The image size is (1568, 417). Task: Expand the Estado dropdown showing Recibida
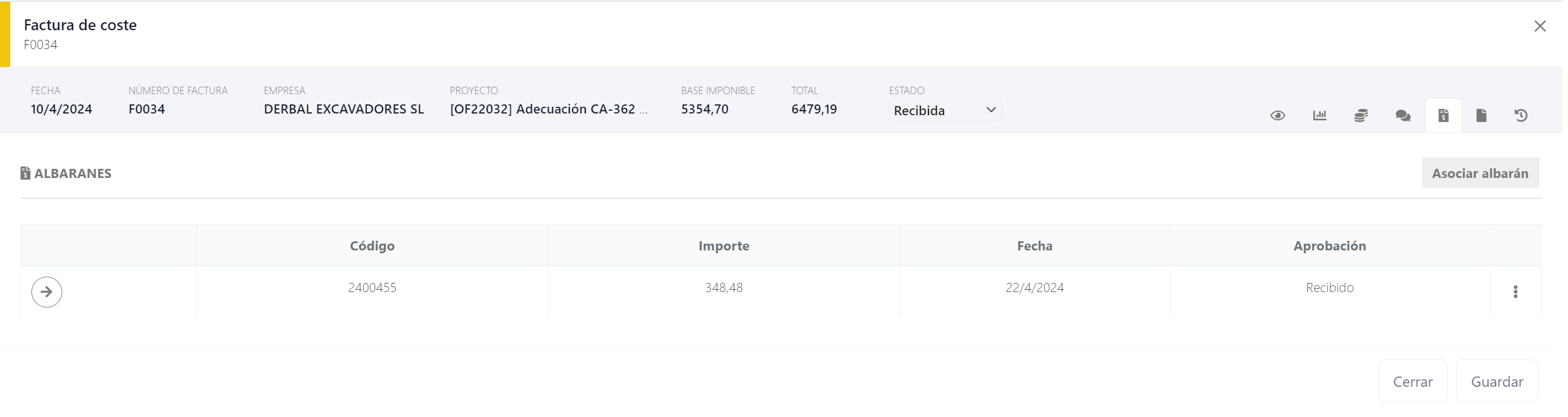coord(944,111)
